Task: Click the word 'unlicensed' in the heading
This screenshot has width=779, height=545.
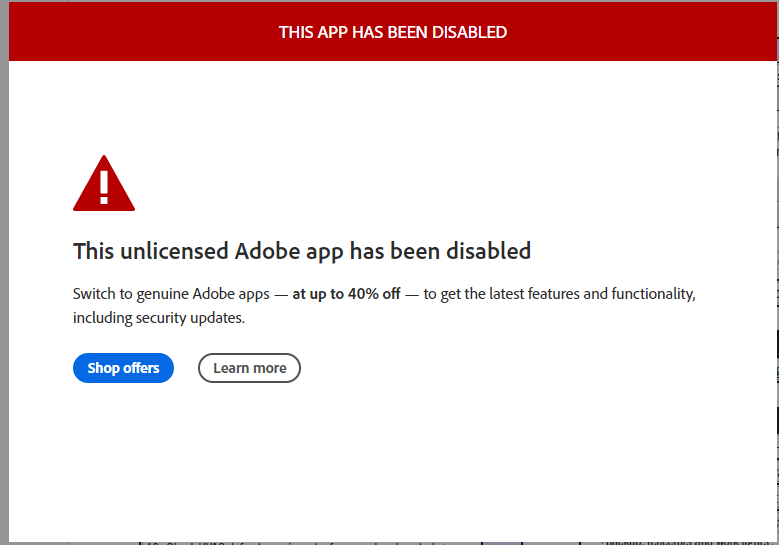Action: click(x=176, y=251)
